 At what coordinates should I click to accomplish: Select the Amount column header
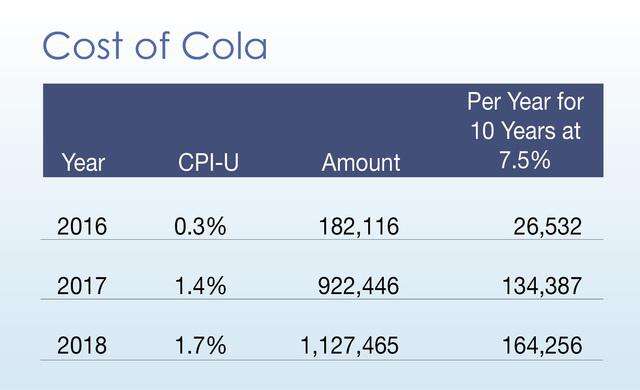361,162
